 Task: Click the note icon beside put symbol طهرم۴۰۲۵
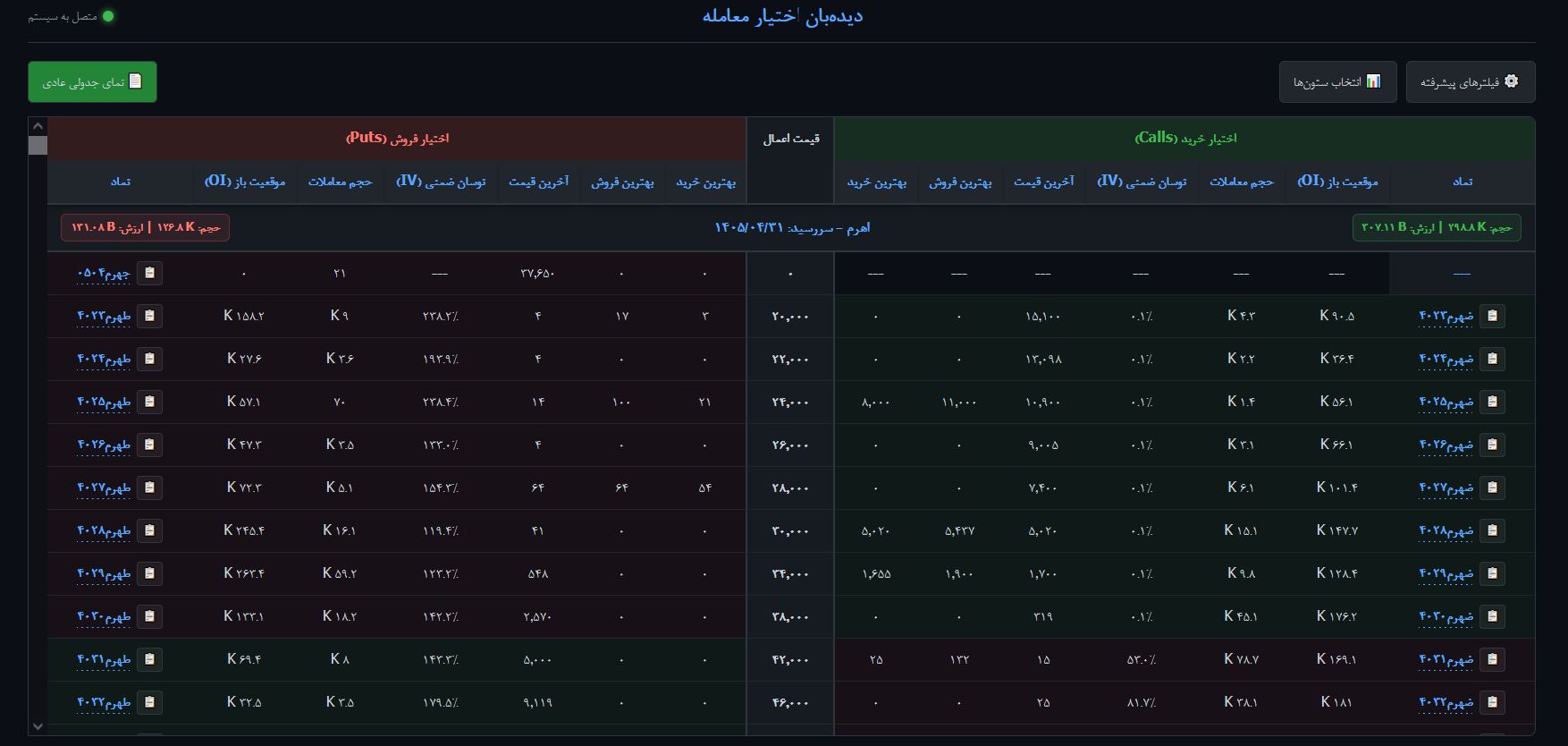point(149,402)
